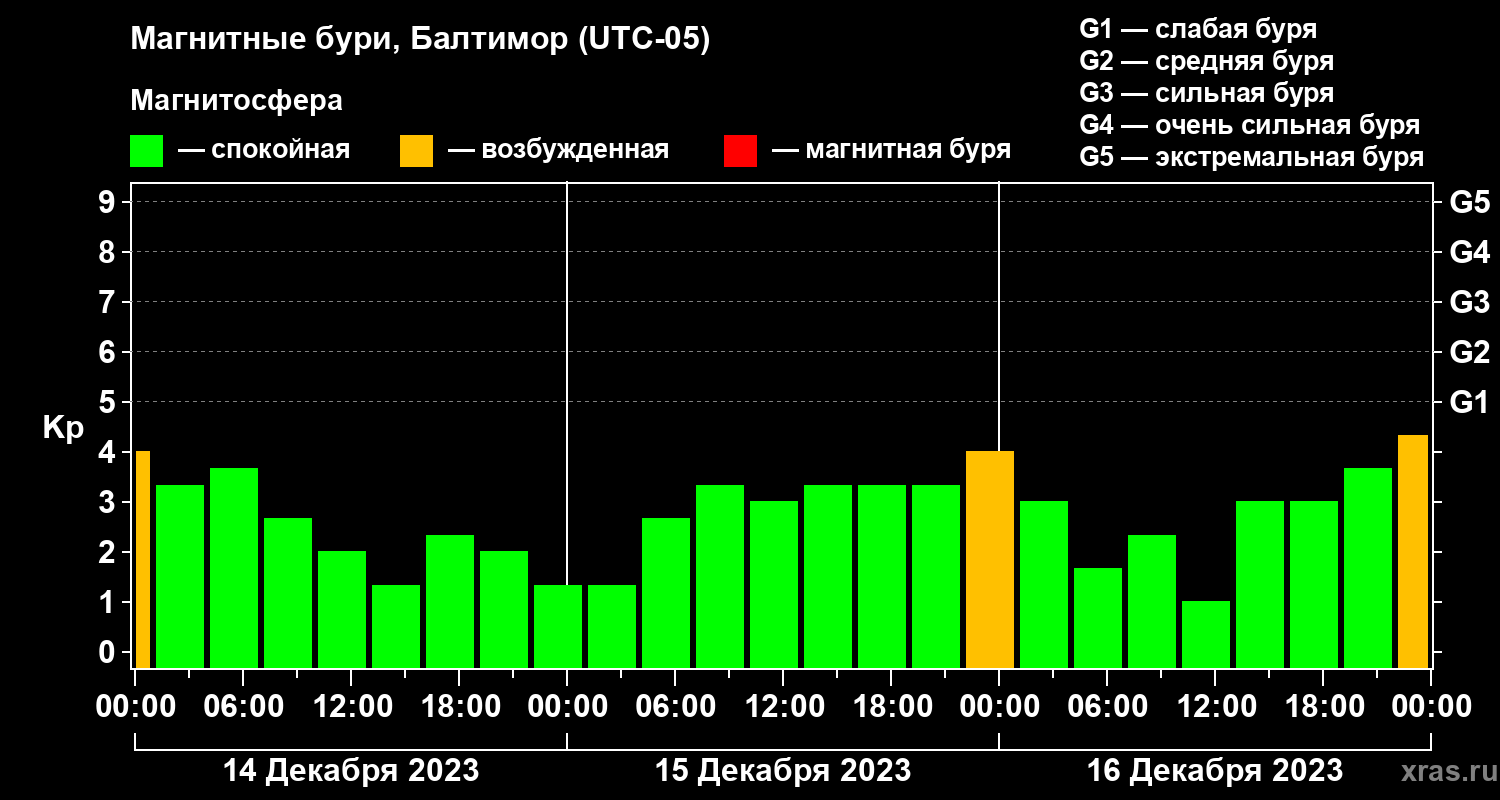Click the 'Магнитосфера' legend heading
Image resolution: width=1500 pixels, height=800 pixels.
coord(236,101)
